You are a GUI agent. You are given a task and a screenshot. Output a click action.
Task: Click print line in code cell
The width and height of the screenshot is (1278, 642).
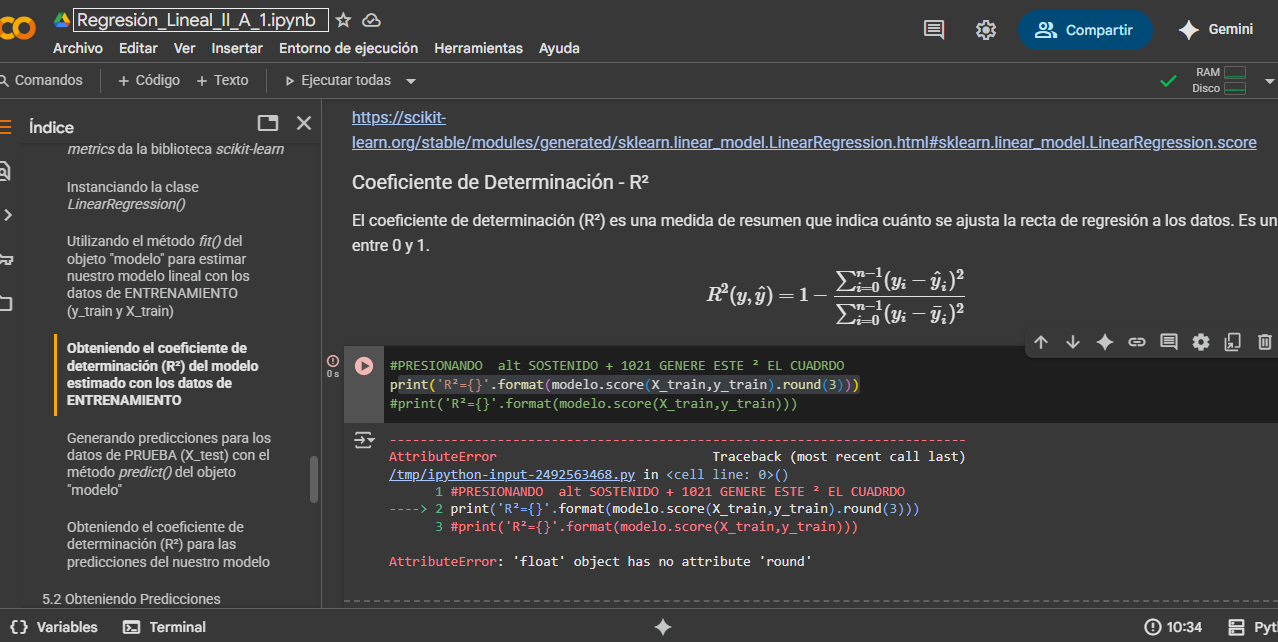[624, 385]
